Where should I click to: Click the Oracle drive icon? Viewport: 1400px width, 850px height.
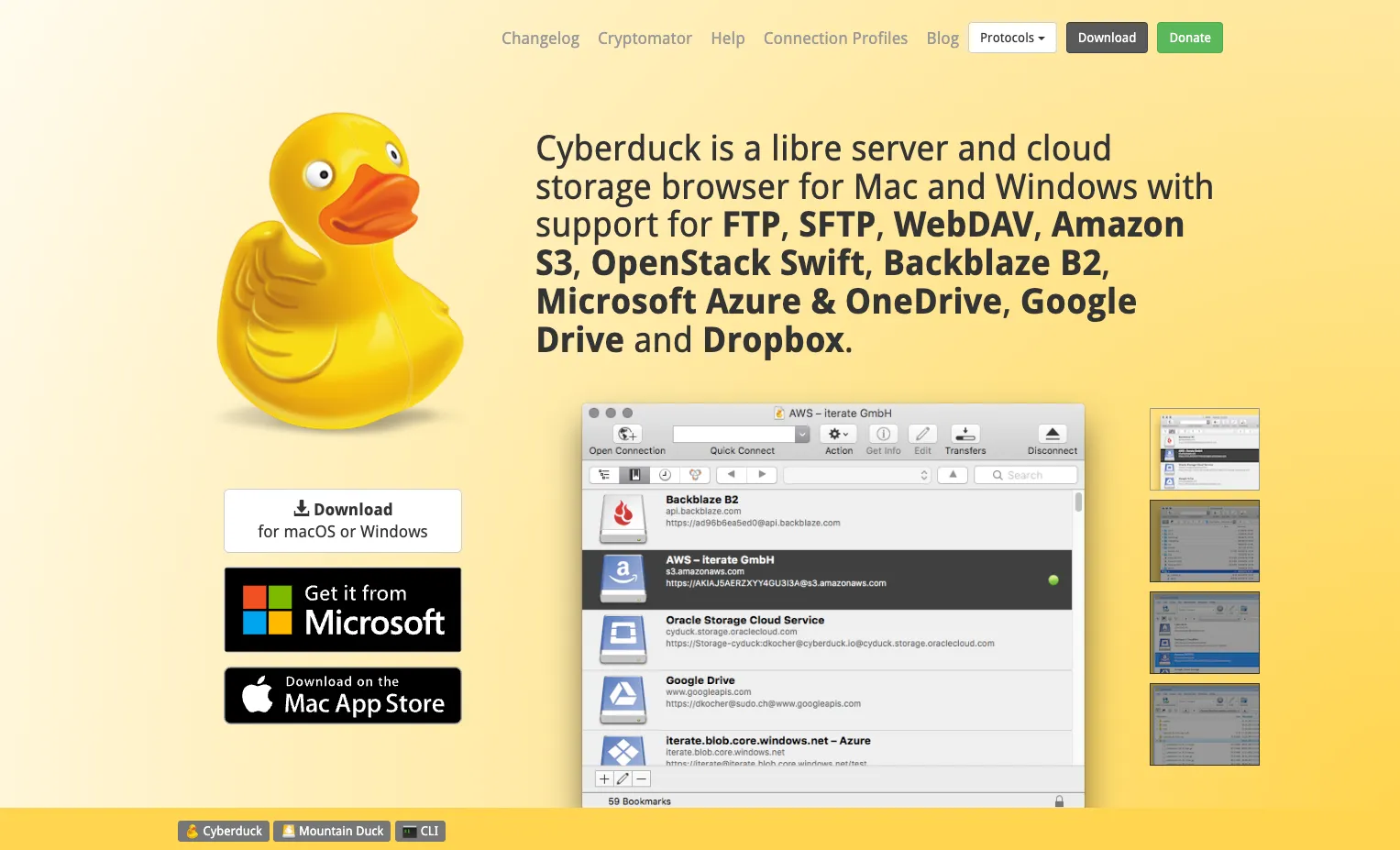coord(623,639)
